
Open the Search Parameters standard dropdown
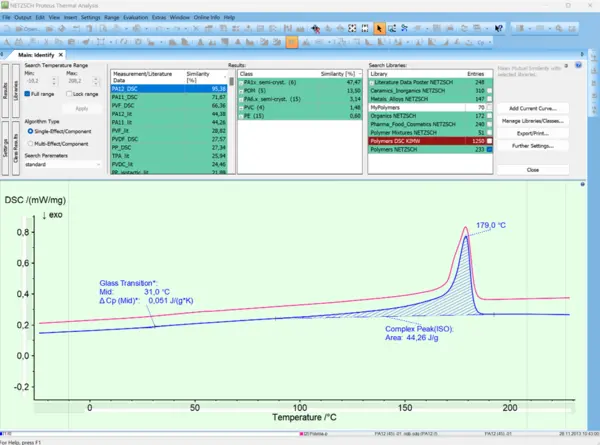(x=63, y=165)
